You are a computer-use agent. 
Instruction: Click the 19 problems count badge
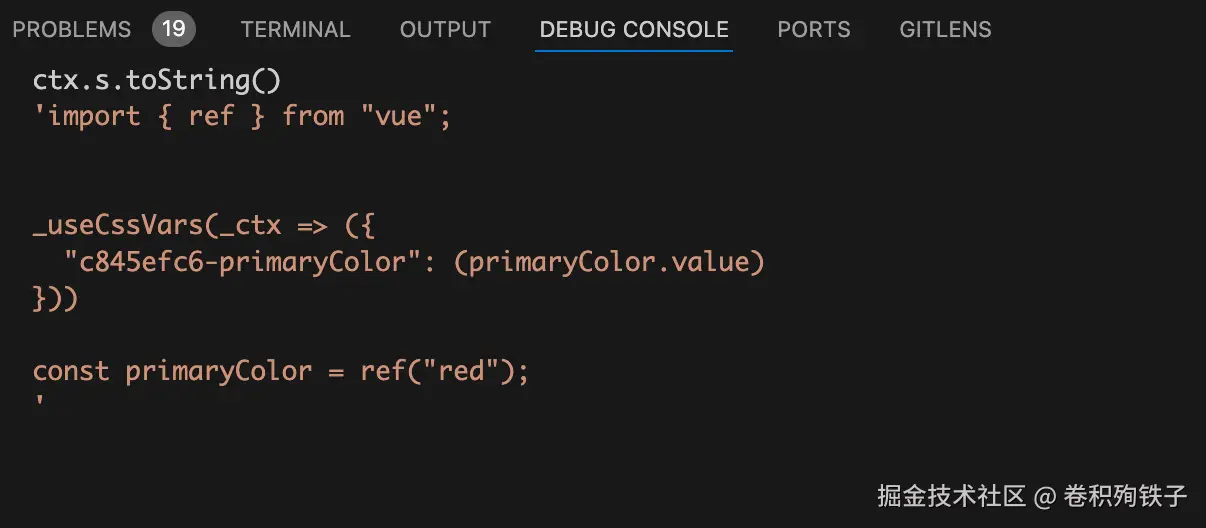coord(174,29)
